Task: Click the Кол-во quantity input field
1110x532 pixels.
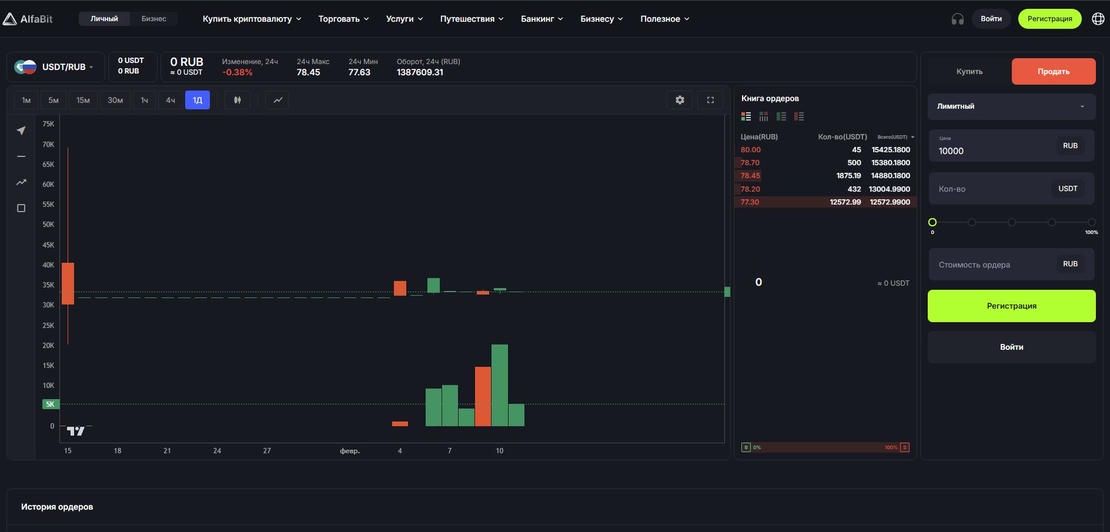Action: 990,189
